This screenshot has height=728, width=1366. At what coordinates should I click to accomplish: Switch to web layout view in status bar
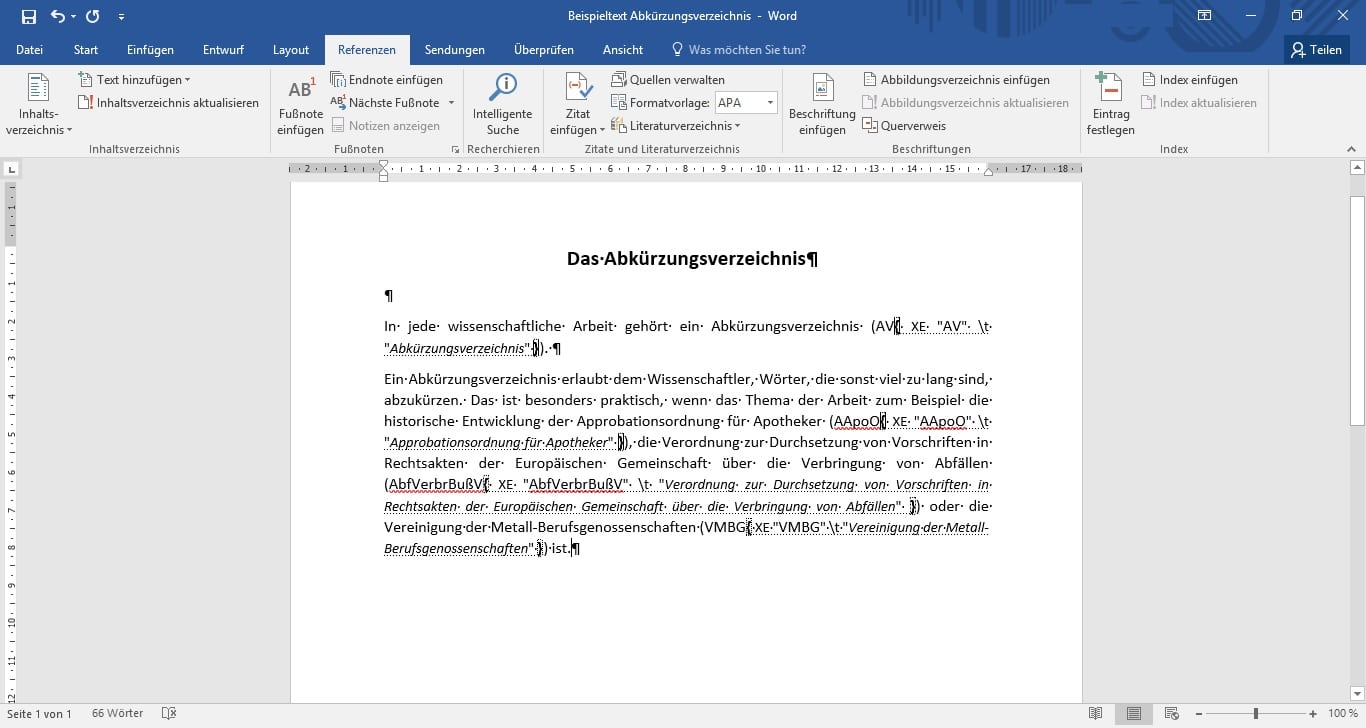coord(1171,714)
